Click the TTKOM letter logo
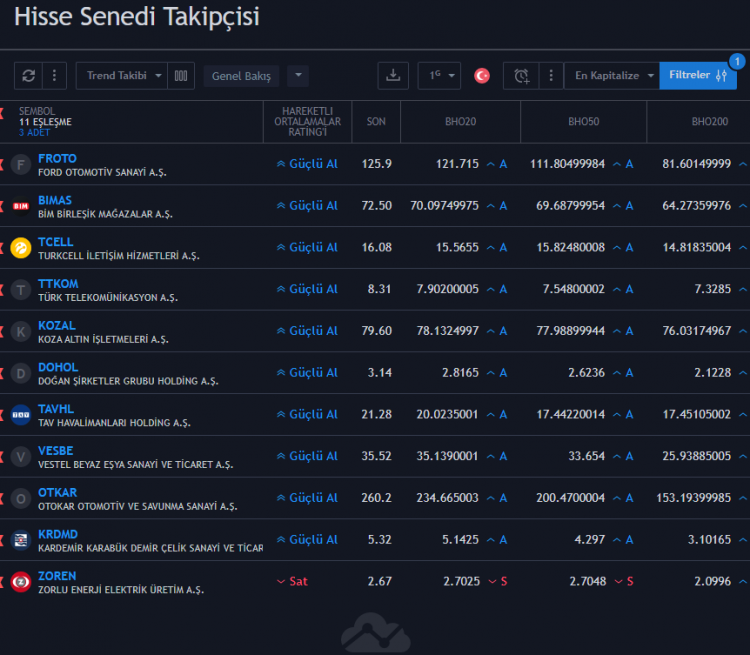This screenshot has height=655, width=750. click(21, 290)
